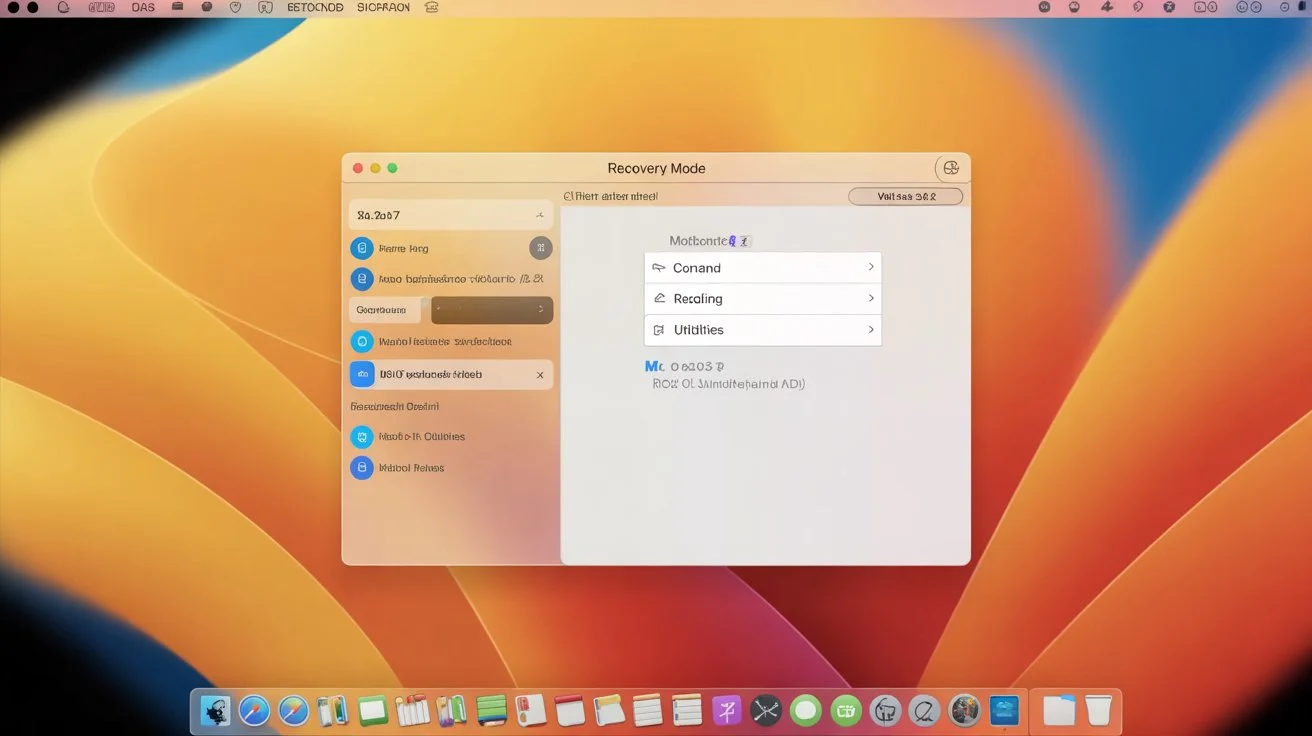
Task: Open the SIOFRAON menu in the menu bar
Action: [383, 7]
